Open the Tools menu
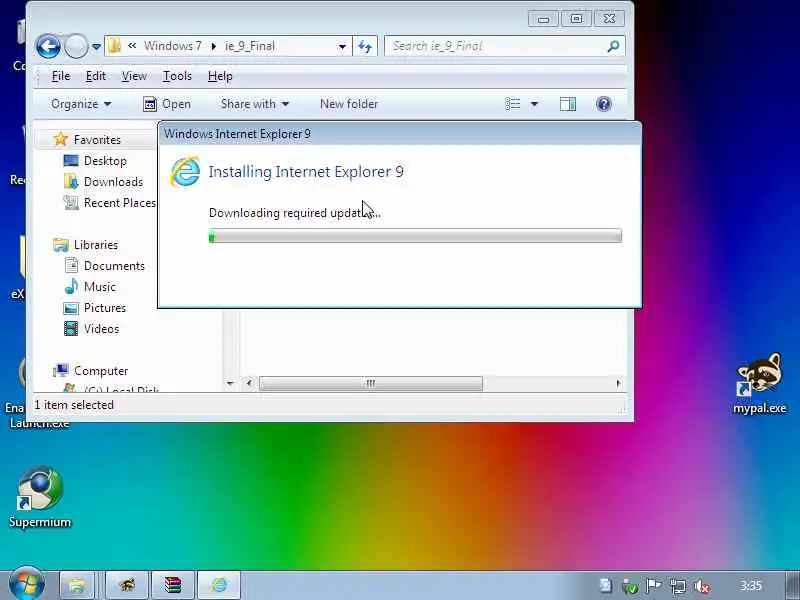 [177, 76]
